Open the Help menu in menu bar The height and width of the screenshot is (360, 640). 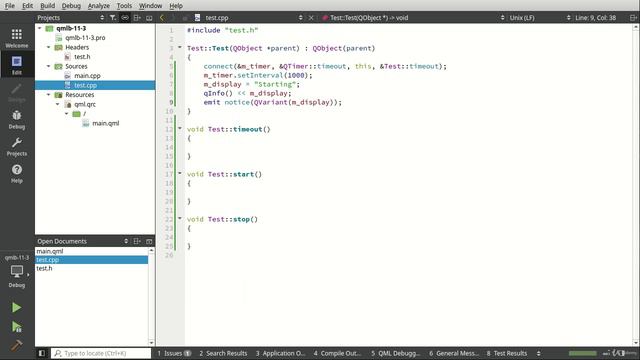176,6
